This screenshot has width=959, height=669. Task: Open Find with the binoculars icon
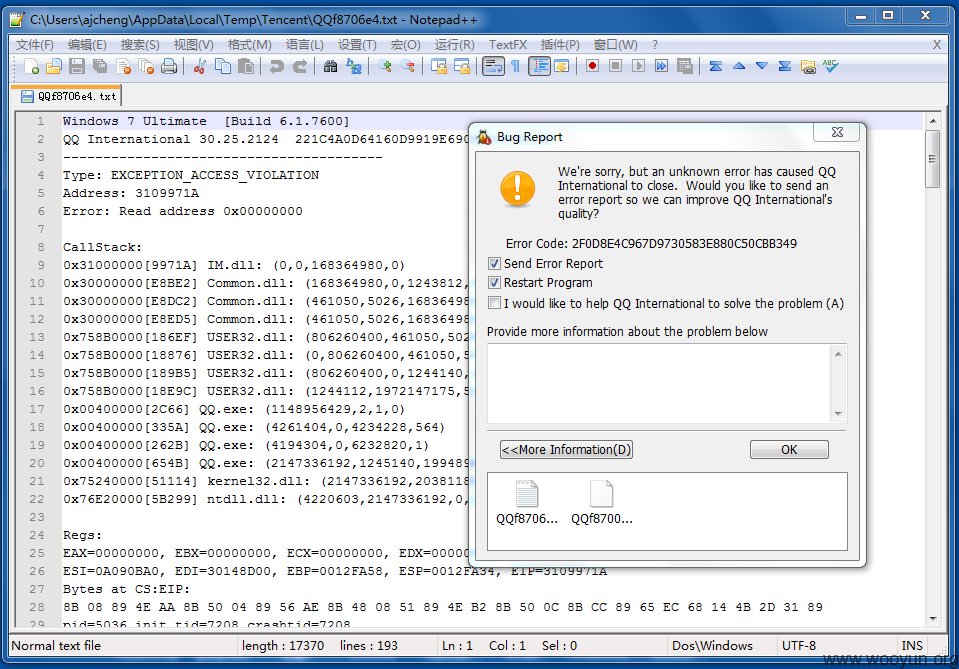[330, 66]
